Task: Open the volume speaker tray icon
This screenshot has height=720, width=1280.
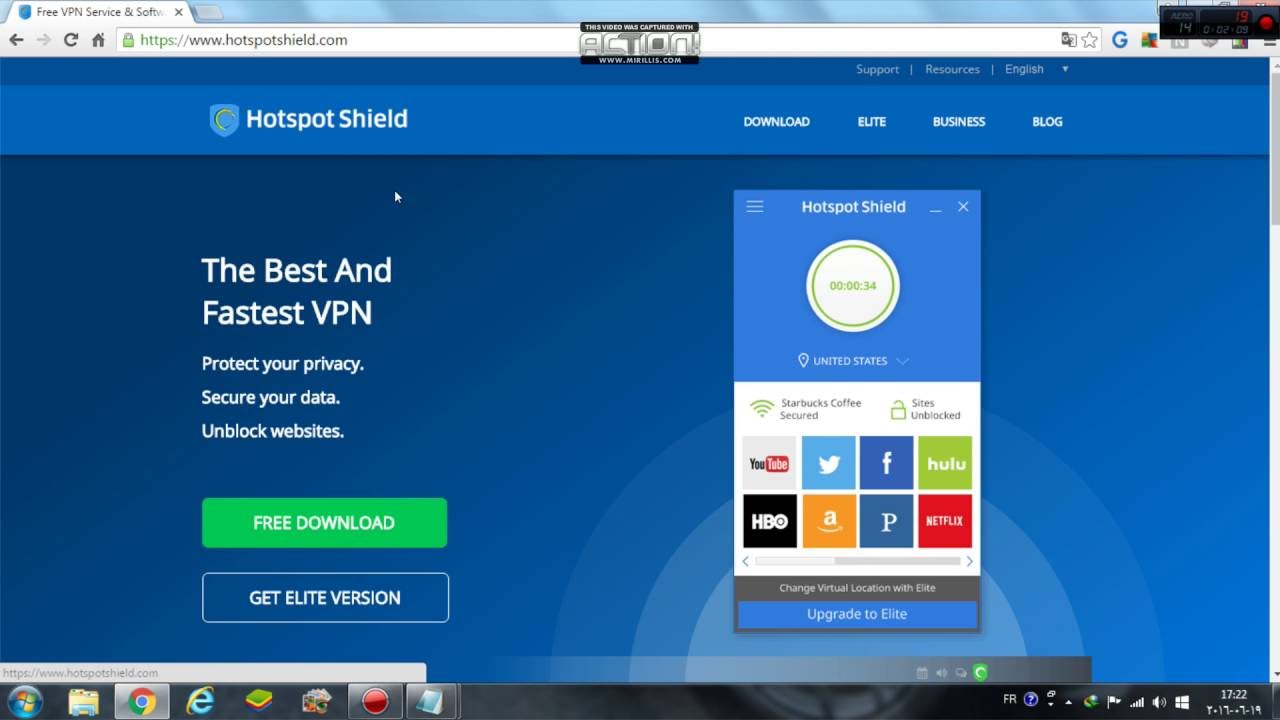Action: coord(1159,701)
